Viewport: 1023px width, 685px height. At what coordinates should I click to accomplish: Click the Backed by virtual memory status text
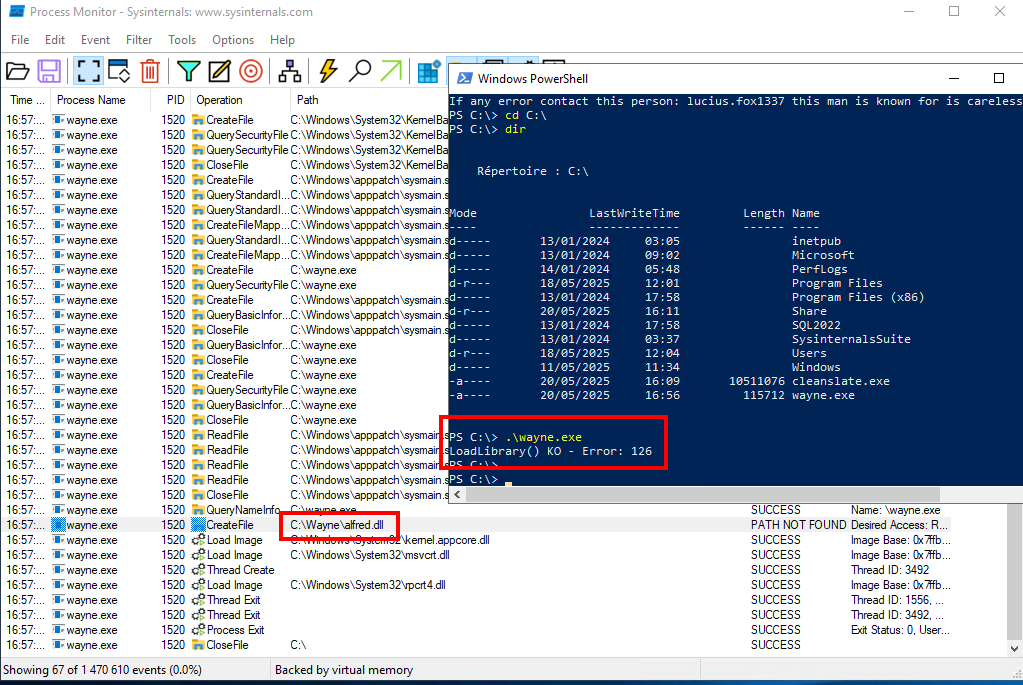tap(344, 670)
